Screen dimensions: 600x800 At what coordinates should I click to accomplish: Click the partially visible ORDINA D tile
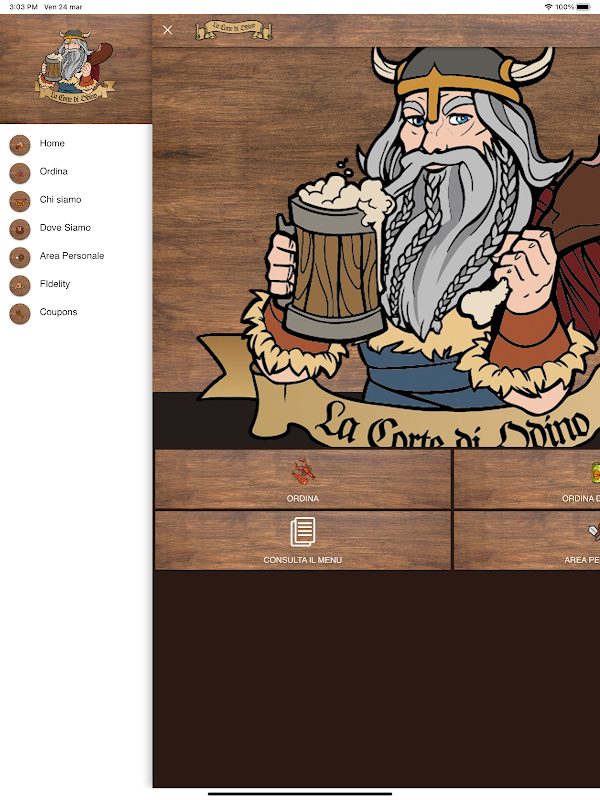[527, 480]
